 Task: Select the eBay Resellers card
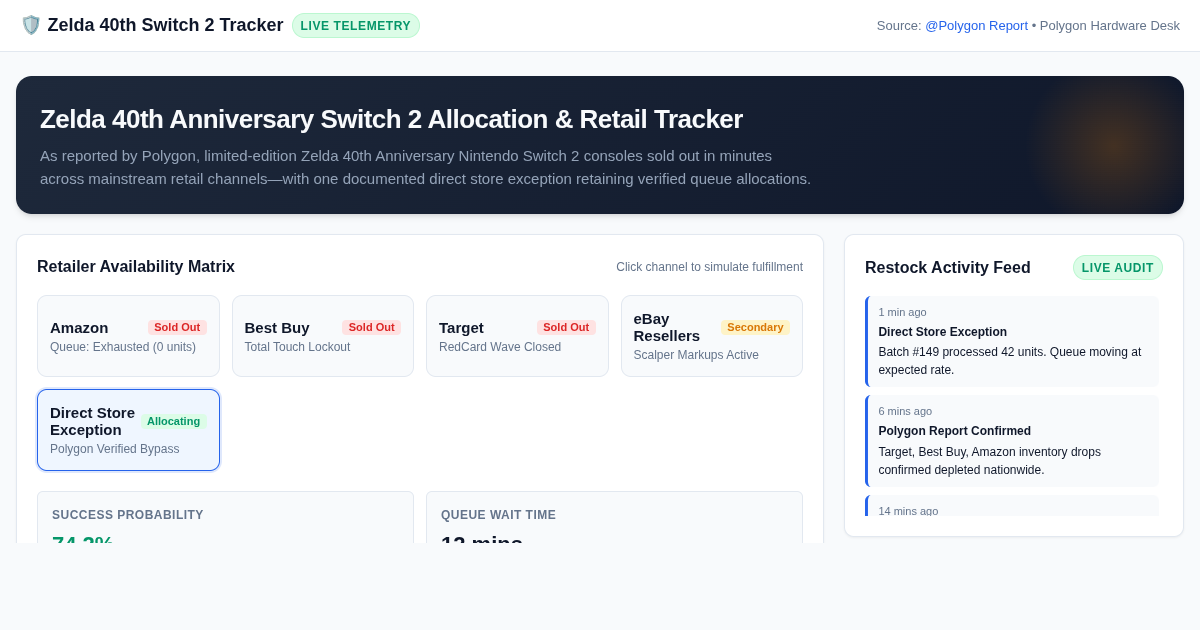[x=712, y=336]
